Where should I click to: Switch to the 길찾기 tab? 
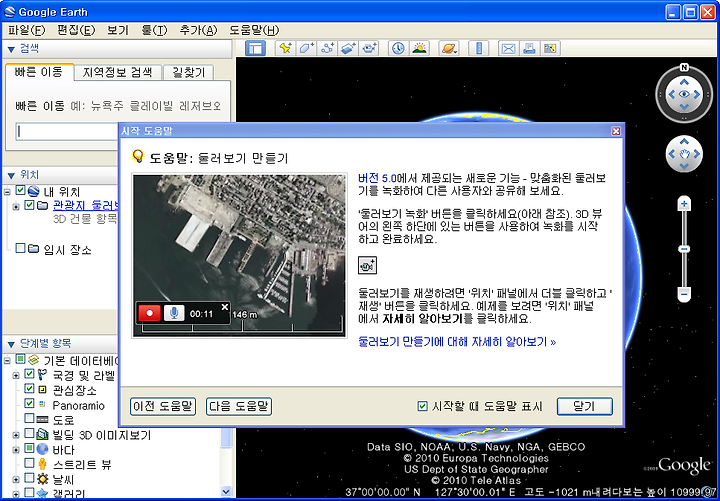[188, 72]
